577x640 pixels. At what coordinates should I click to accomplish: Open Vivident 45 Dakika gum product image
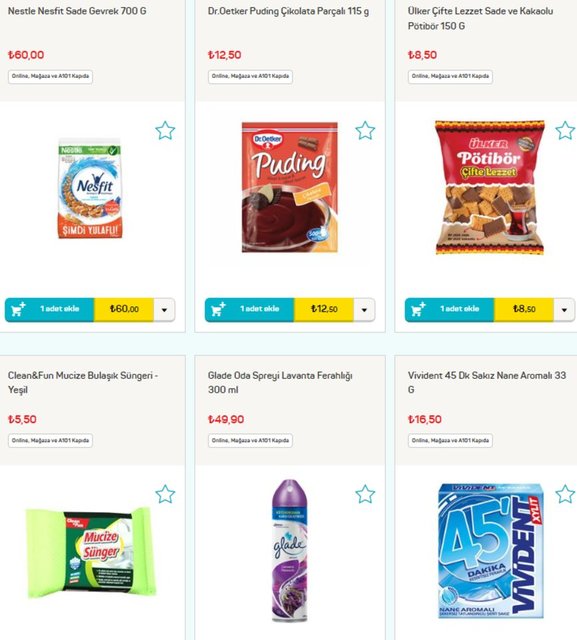pos(490,551)
